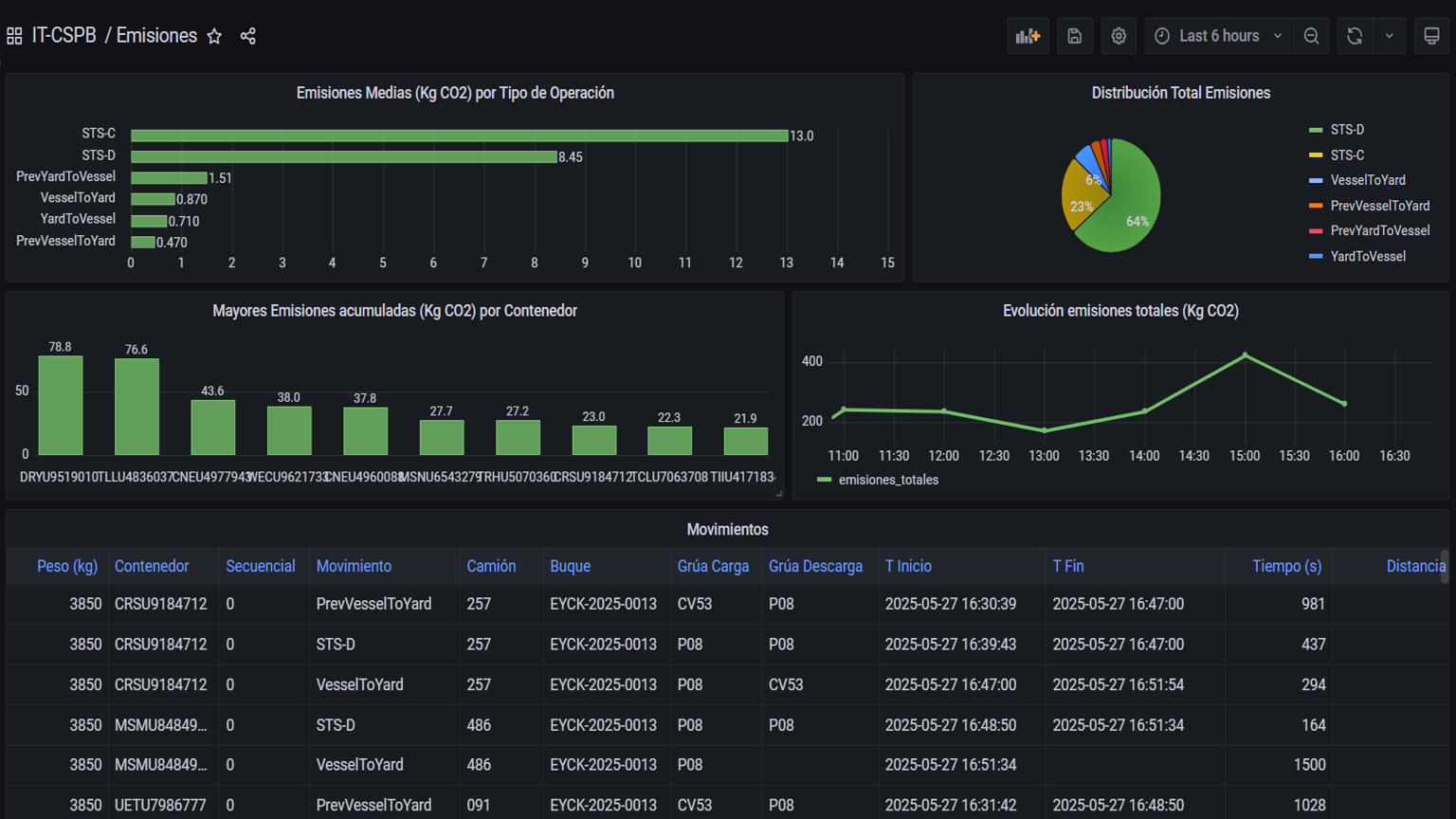Sort table by Movimiento column

click(x=354, y=566)
